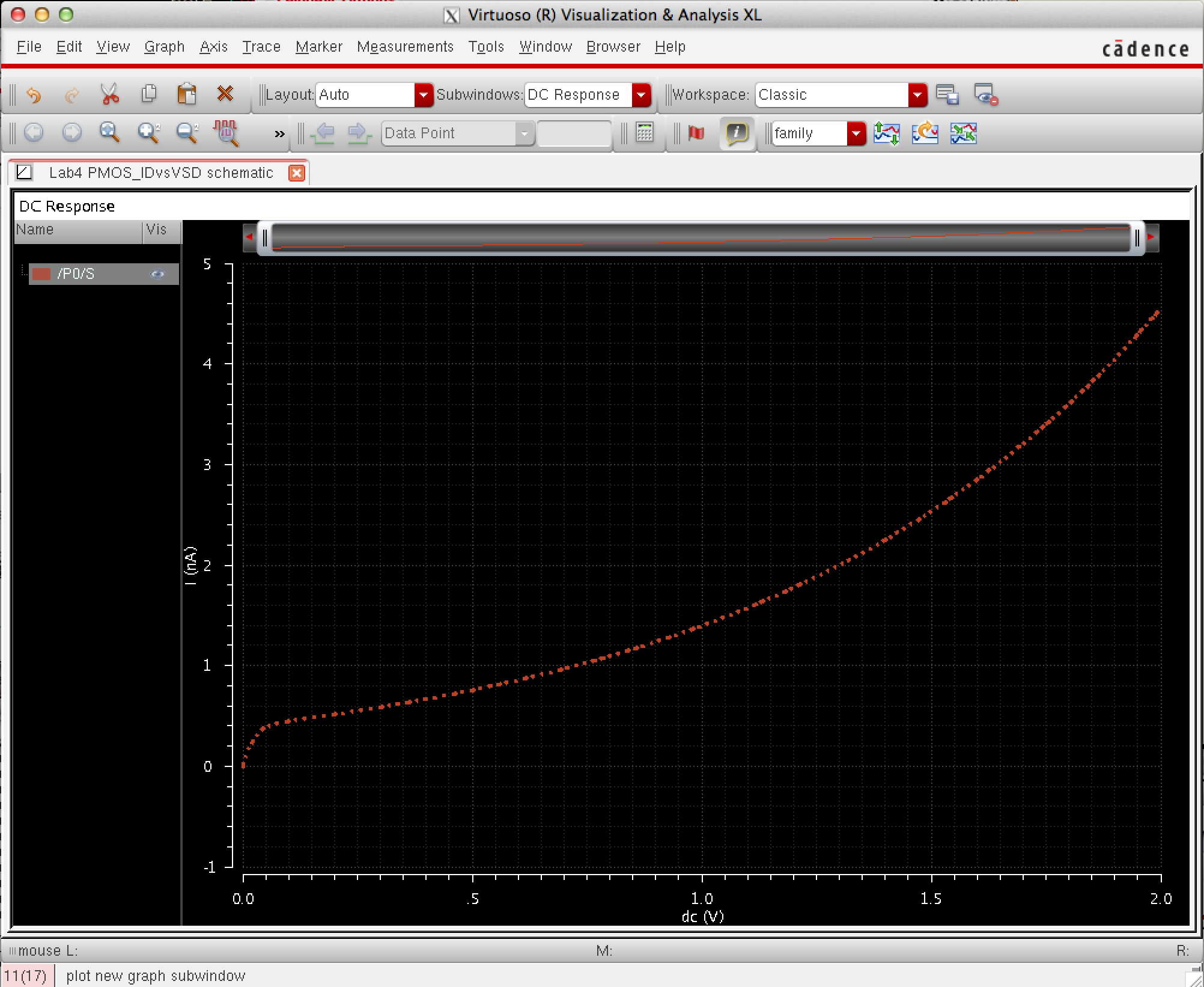Click the pan slider right arrow
This screenshot has width=1204, height=987.
pyautogui.click(x=1151, y=237)
